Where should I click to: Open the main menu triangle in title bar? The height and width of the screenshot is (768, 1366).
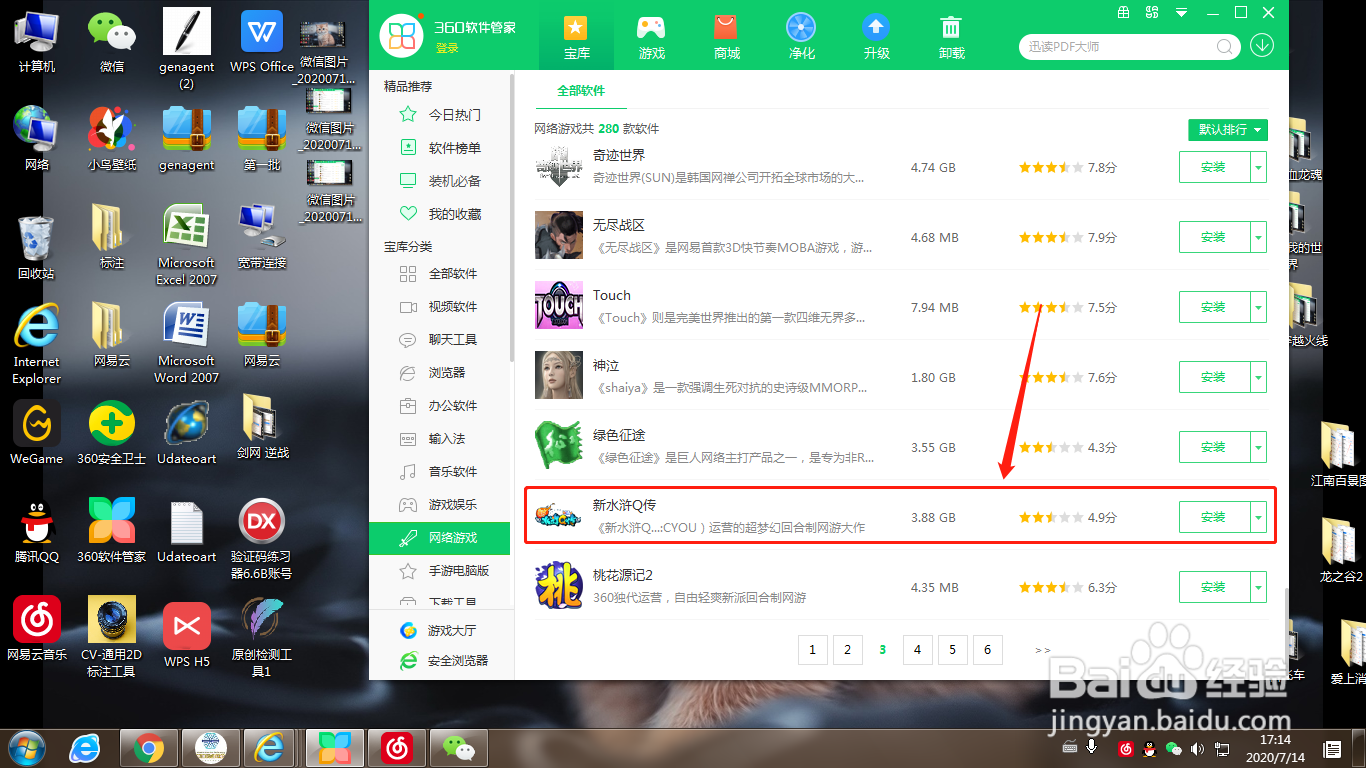click(x=1182, y=12)
